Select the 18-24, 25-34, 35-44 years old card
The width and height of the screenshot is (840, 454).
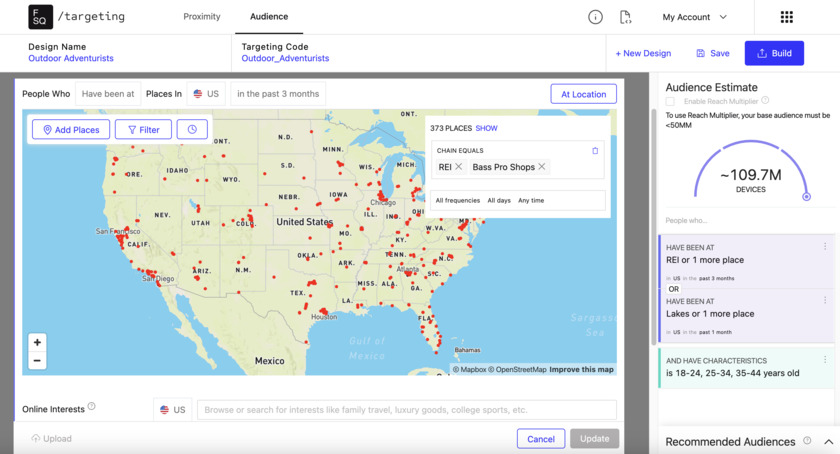[x=746, y=367]
